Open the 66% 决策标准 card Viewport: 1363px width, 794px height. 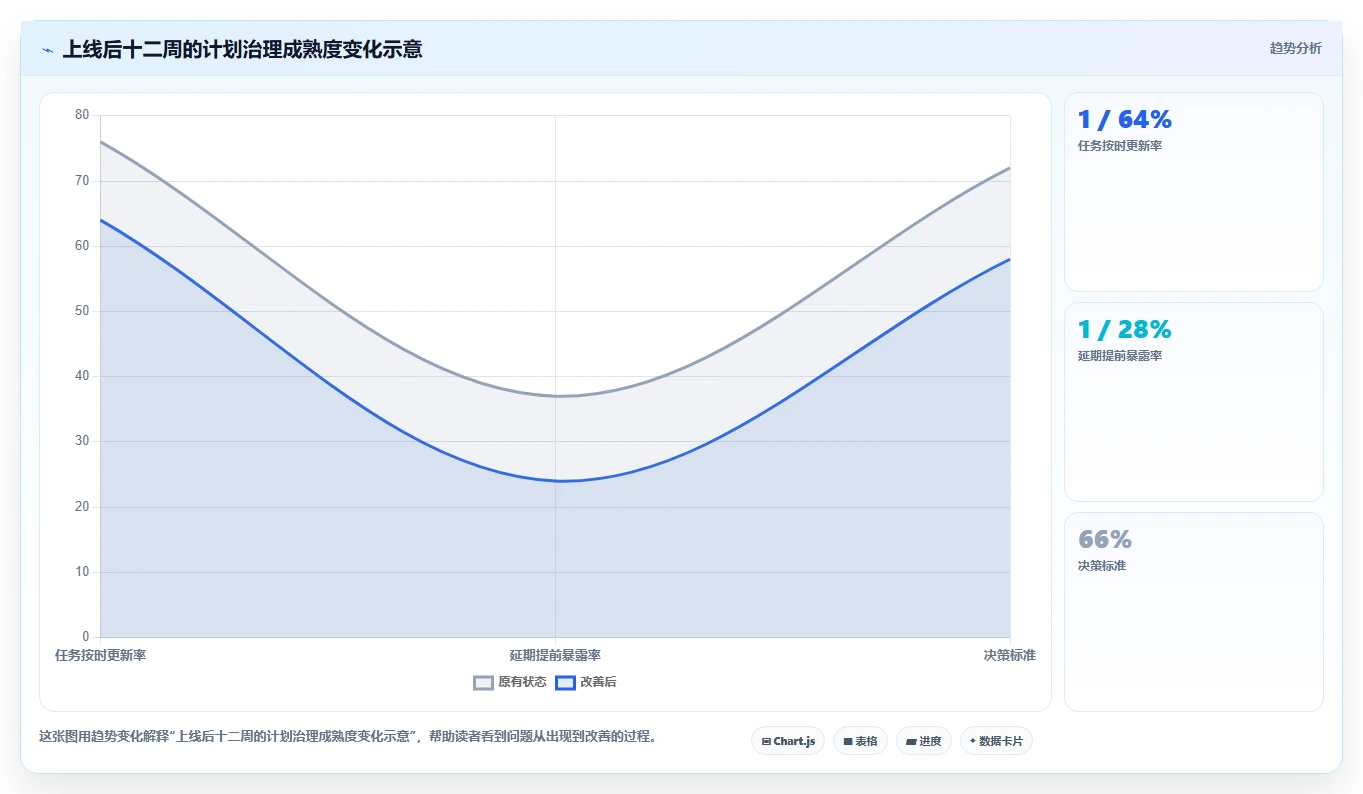pyautogui.click(x=1194, y=612)
